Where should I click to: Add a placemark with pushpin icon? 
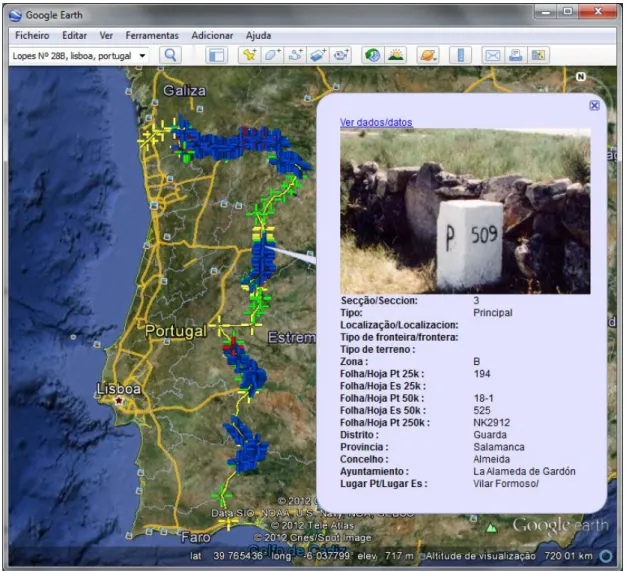coord(250,55)
